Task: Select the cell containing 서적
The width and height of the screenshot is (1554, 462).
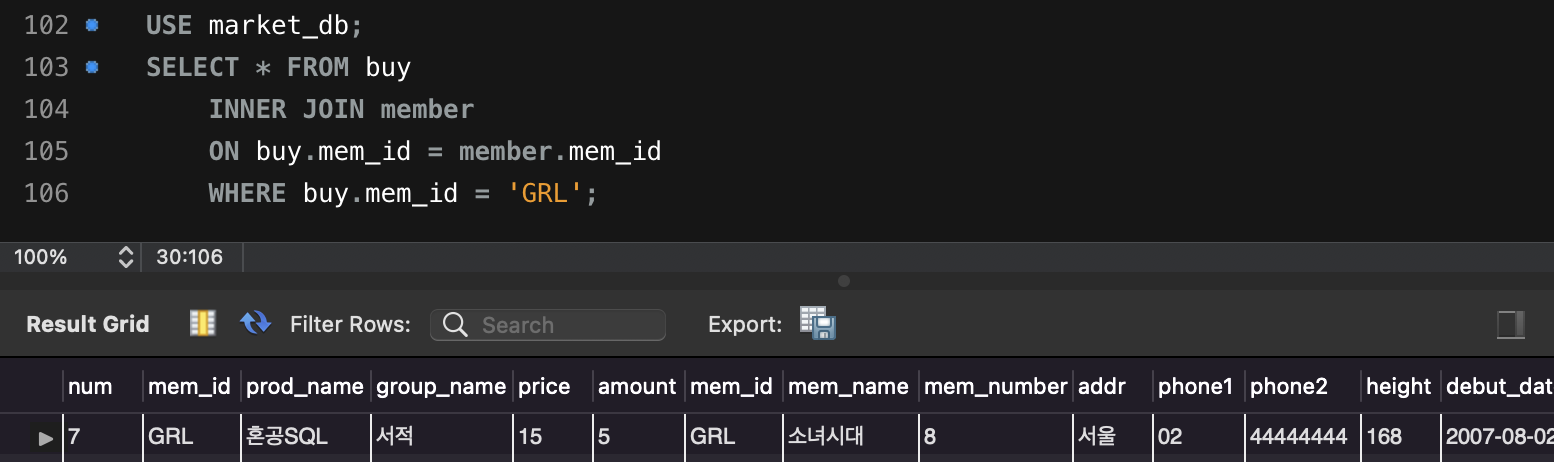Action: 441,437
